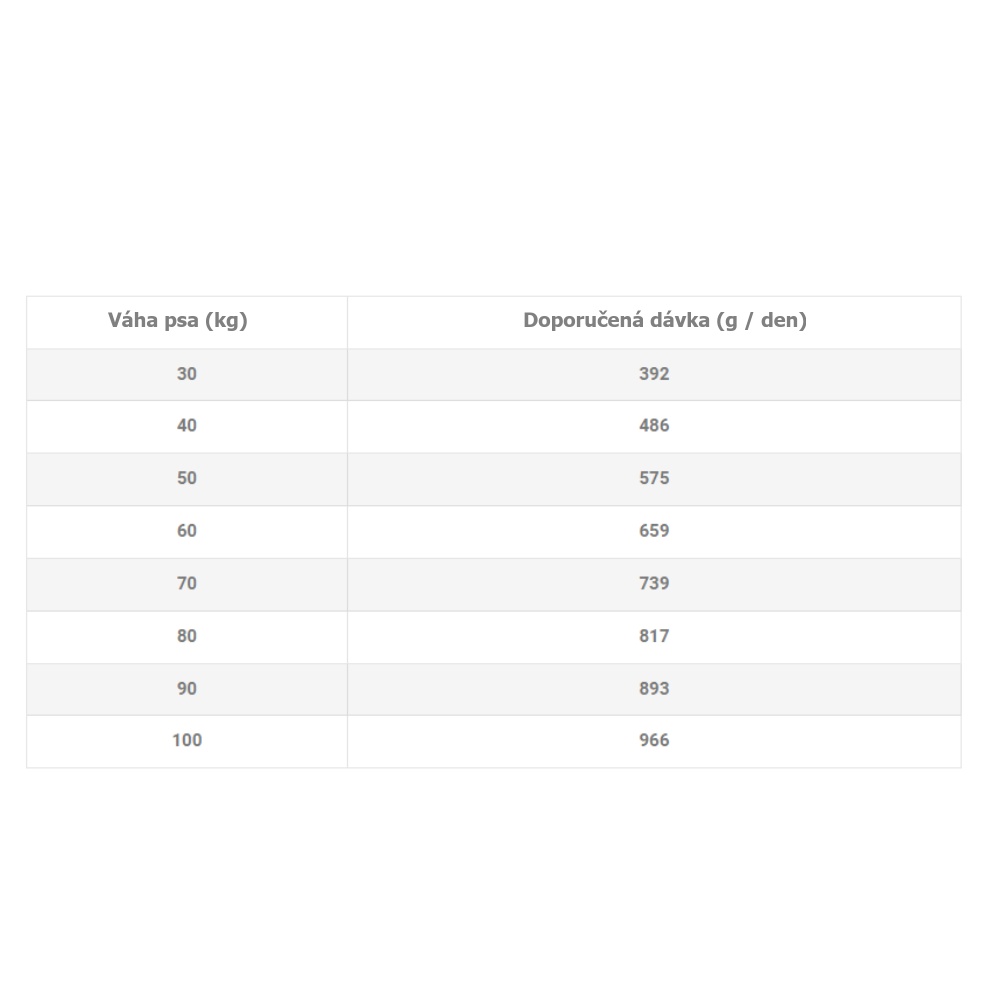Click the 966 dosage value
Image resolution: width=1000 pixels, height=1000 pixels.
[654, 741]
